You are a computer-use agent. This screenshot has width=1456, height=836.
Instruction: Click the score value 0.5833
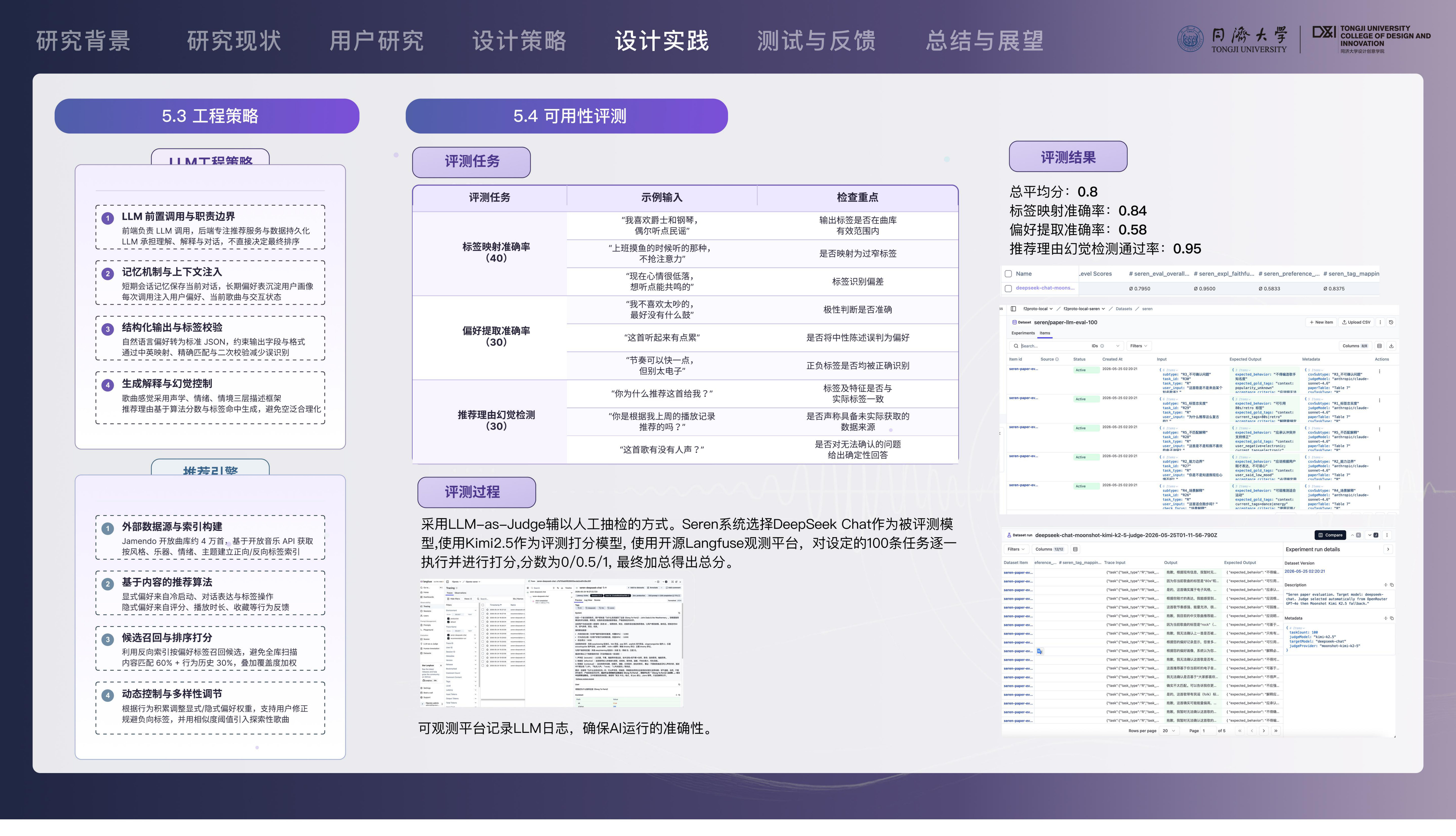[x=1269, y=289]
